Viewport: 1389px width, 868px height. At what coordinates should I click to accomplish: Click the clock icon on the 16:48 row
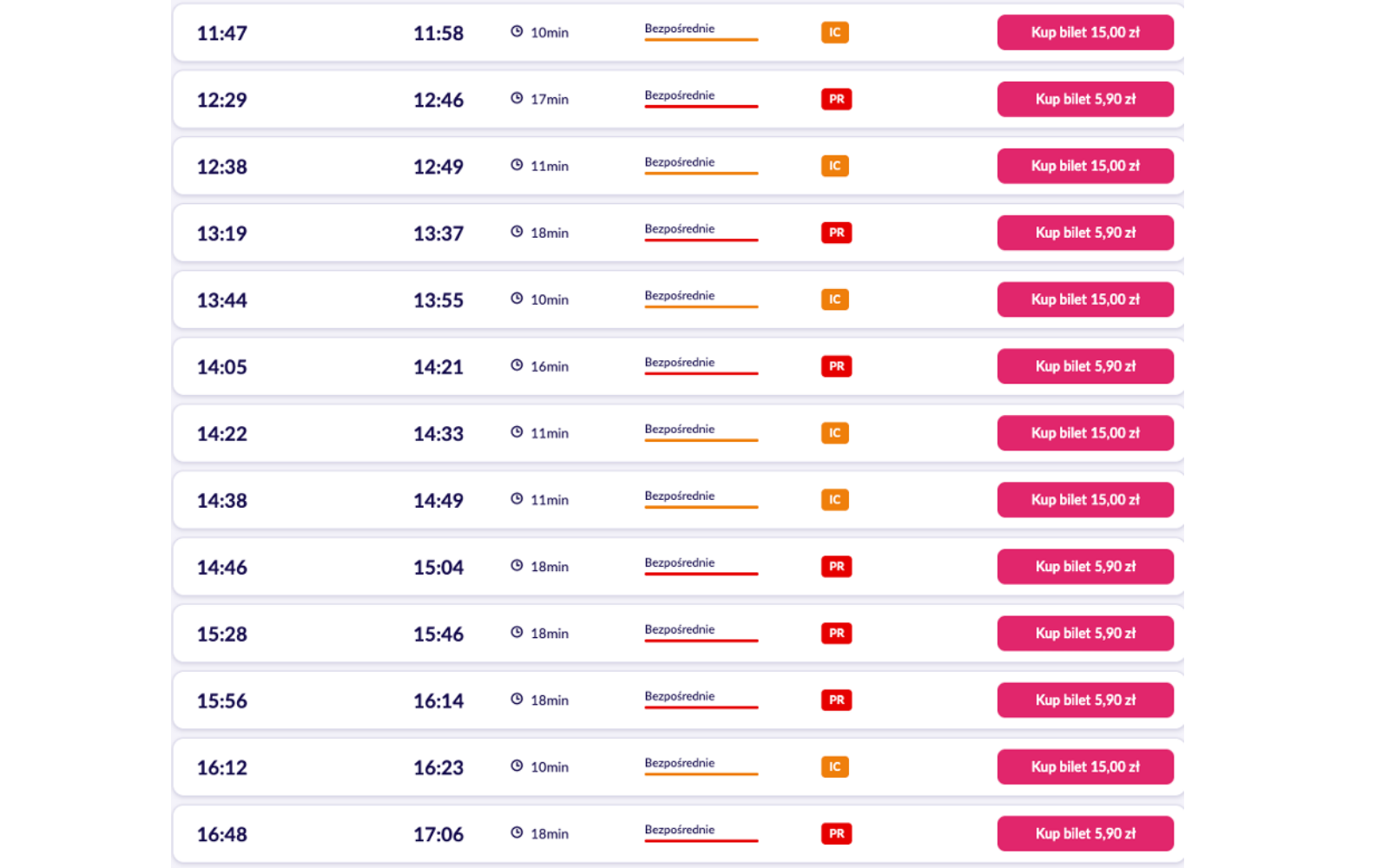point(517,833)
